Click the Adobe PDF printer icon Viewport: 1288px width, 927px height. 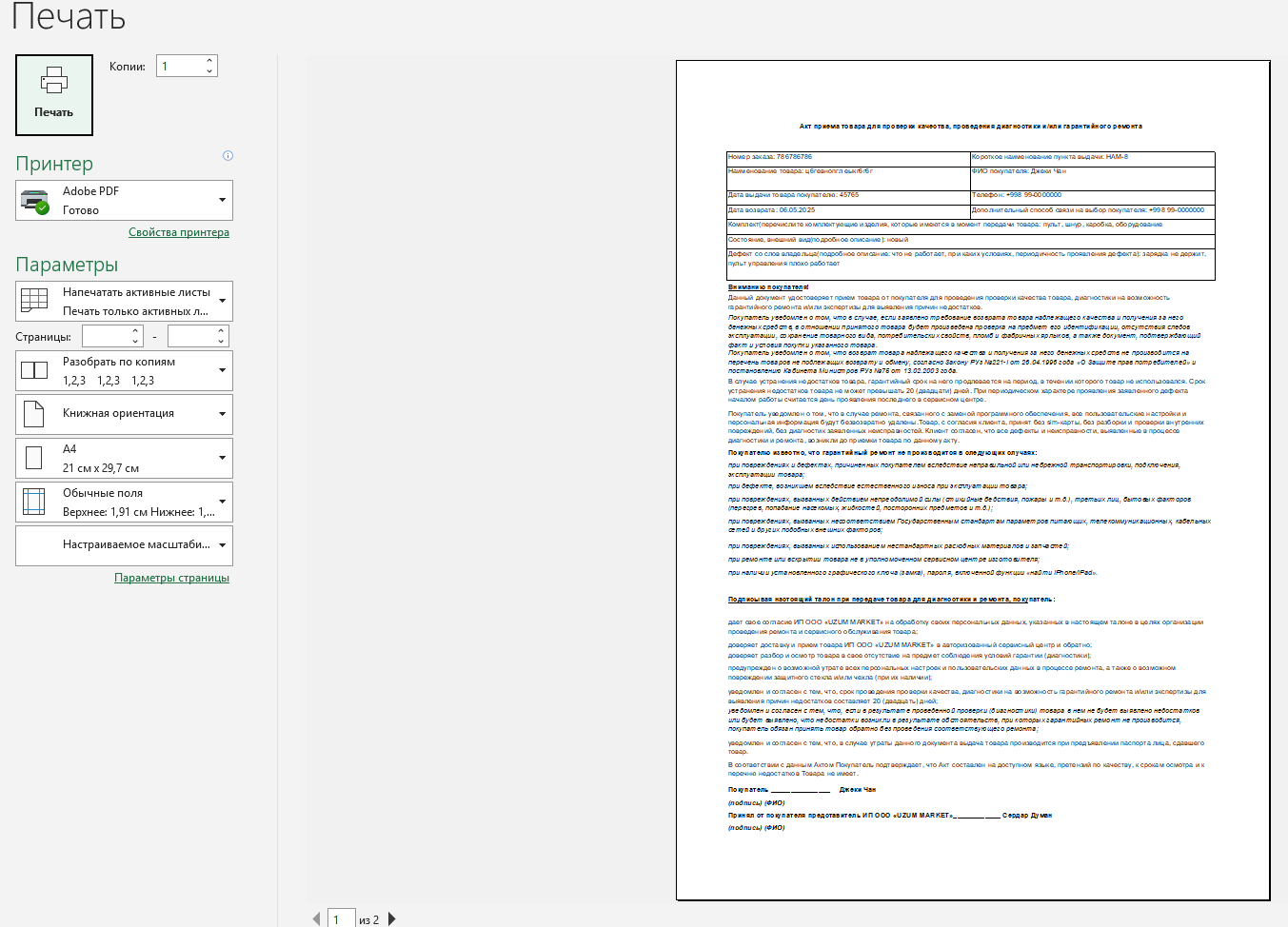tap(35, 201)
